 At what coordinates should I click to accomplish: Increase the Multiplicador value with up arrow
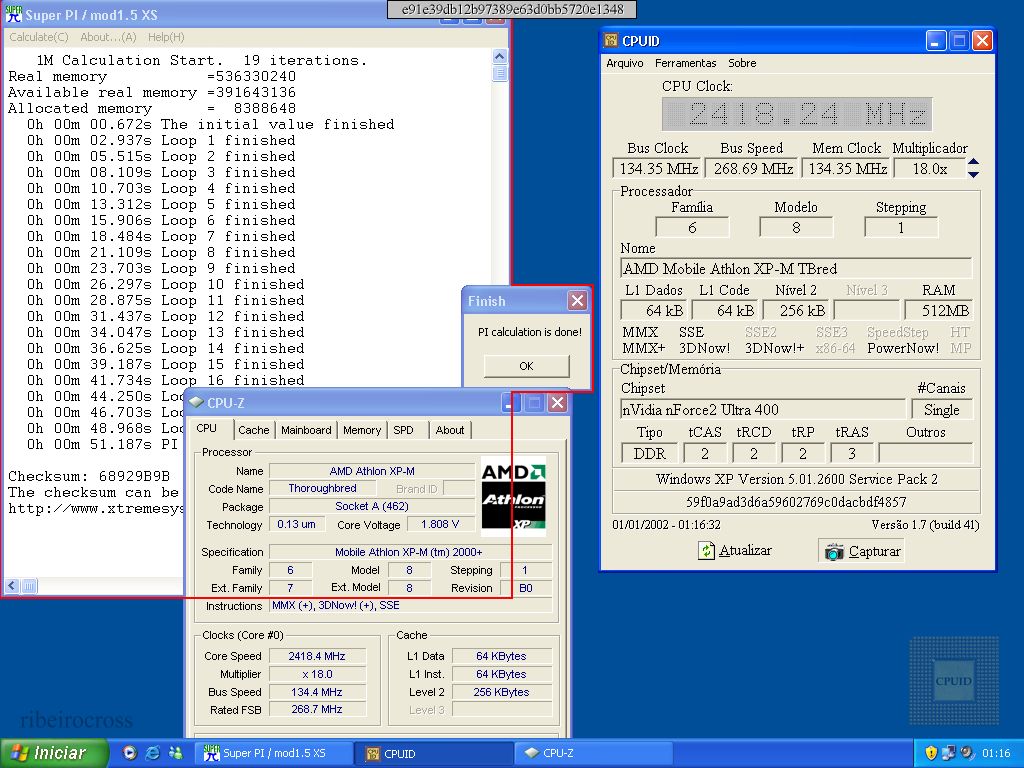click(973, 163)
